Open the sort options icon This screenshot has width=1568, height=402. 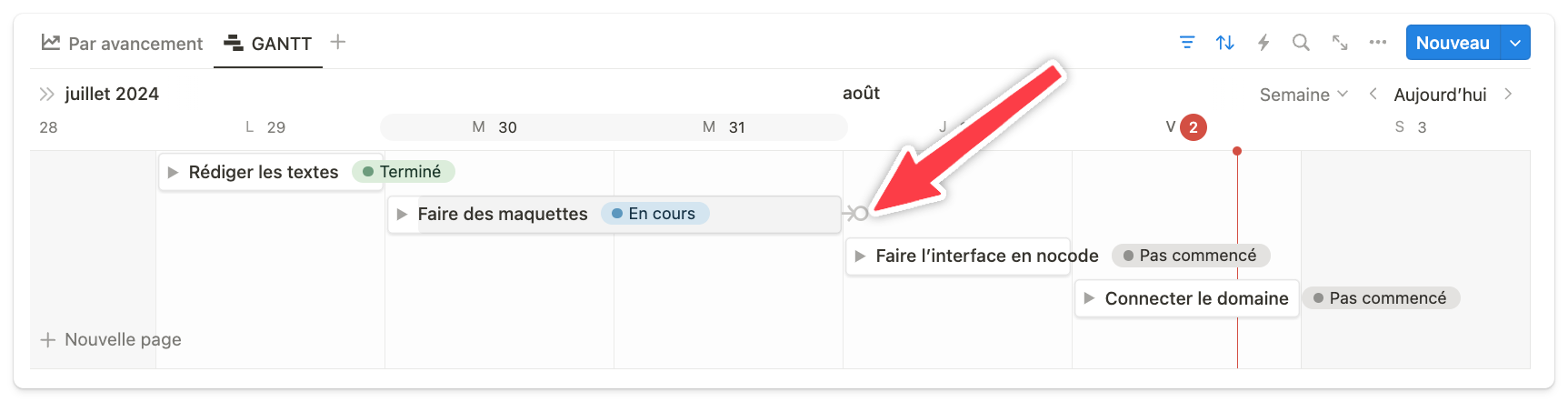pos(1225,43)
